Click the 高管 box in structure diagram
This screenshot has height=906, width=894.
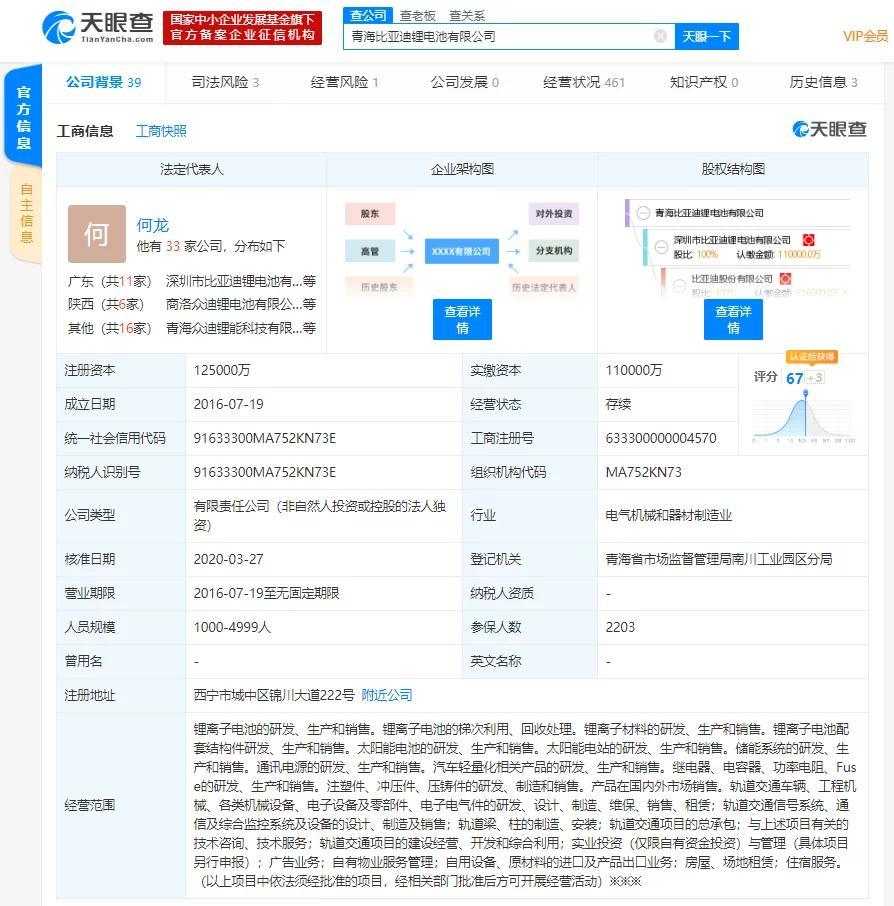[370, 251]
